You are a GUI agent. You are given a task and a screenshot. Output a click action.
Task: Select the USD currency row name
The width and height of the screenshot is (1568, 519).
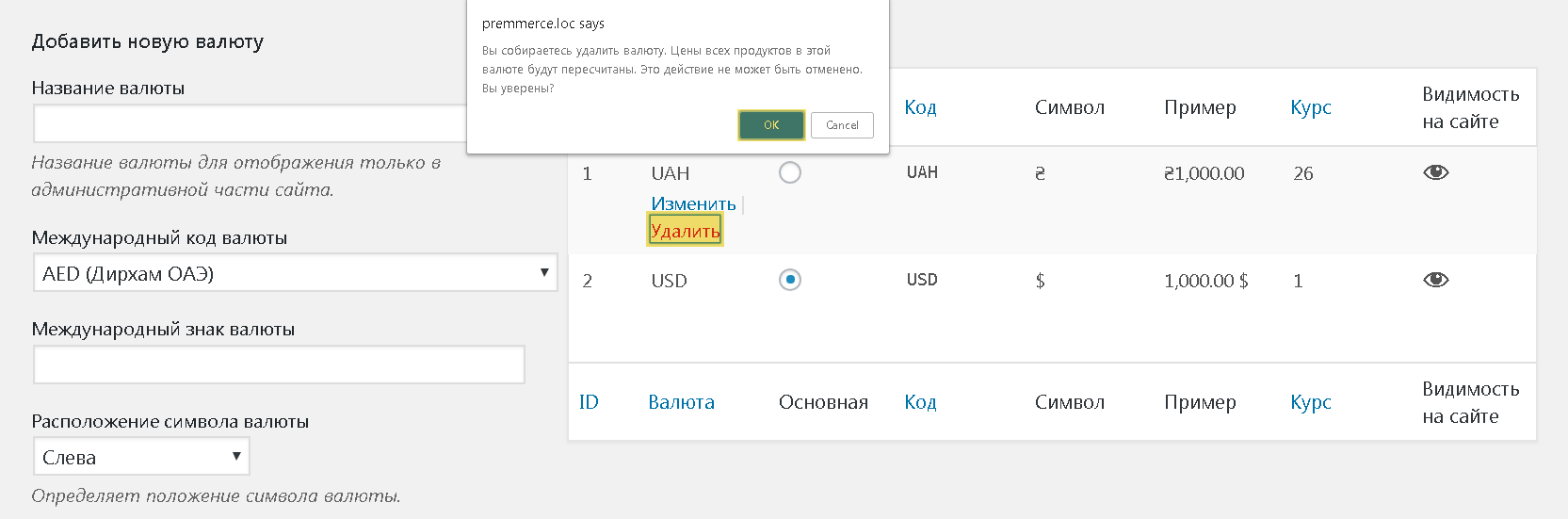[x=669, y=281]
